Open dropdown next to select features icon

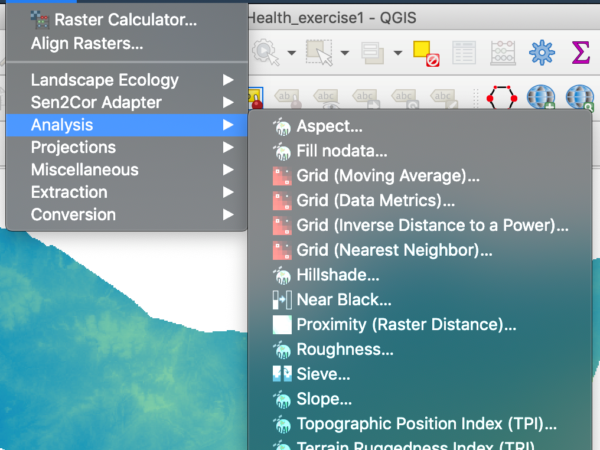[345, 53]
